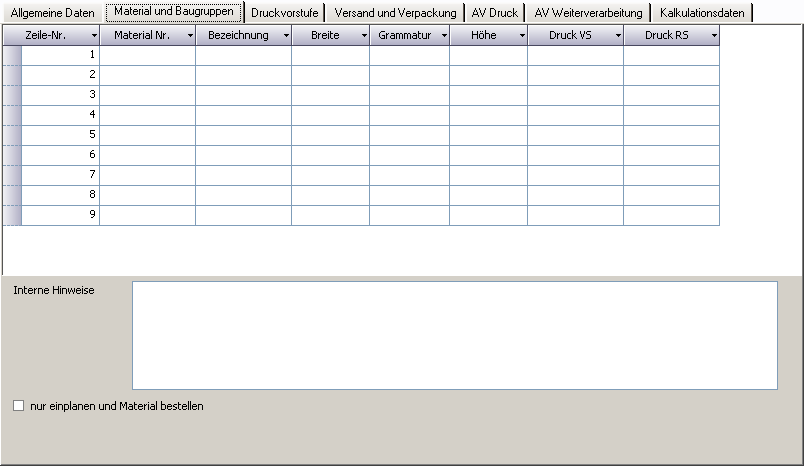Enable nur einplanen und Material bestellen checkbox
Viewport: 804px width, 466px height.
(x=18, y=406)
